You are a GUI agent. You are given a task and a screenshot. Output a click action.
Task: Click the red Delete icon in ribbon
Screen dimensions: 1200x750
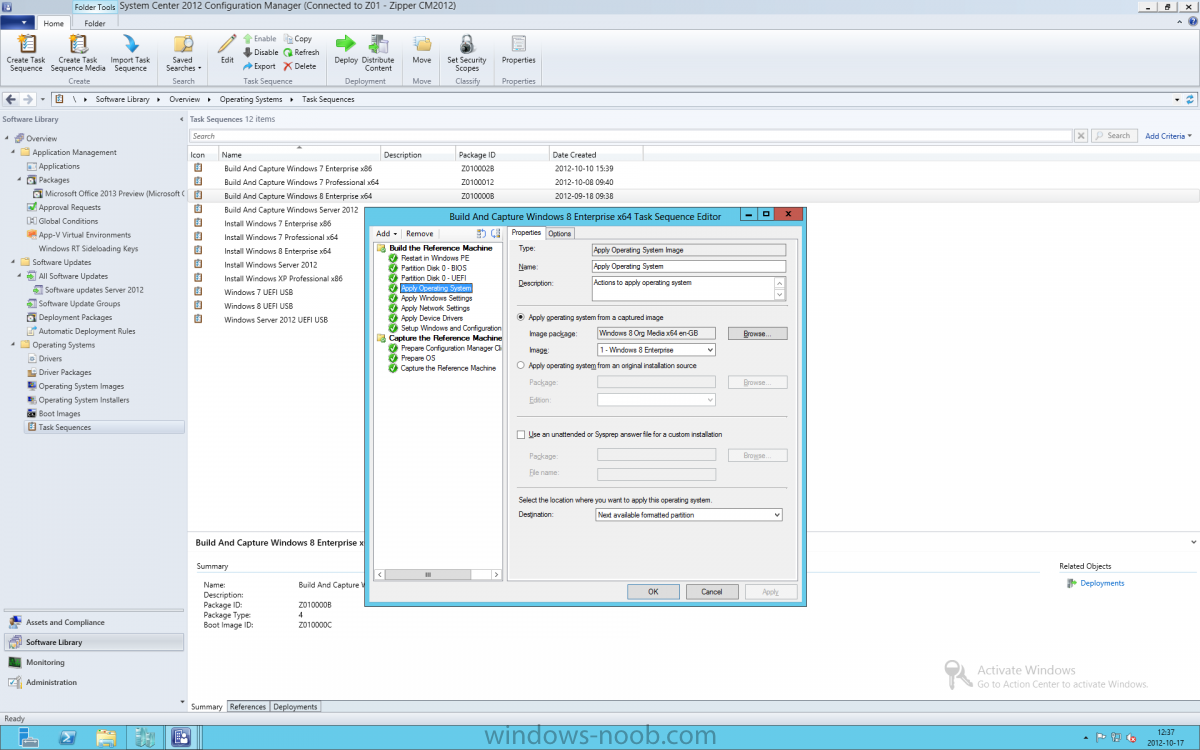click(288, 66)
